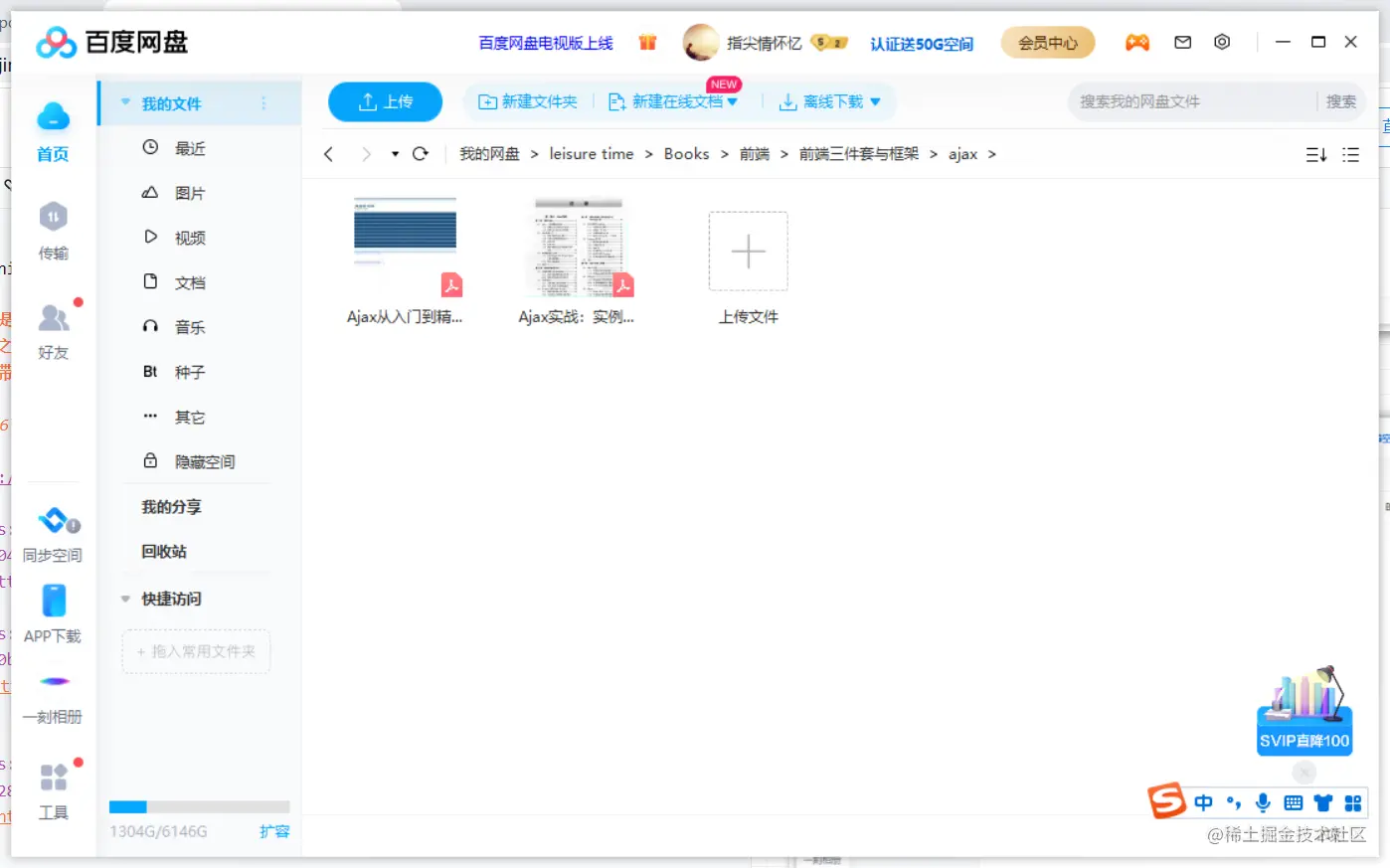
Task: Open 会员中心 member center
Action: click(1048, 43)
